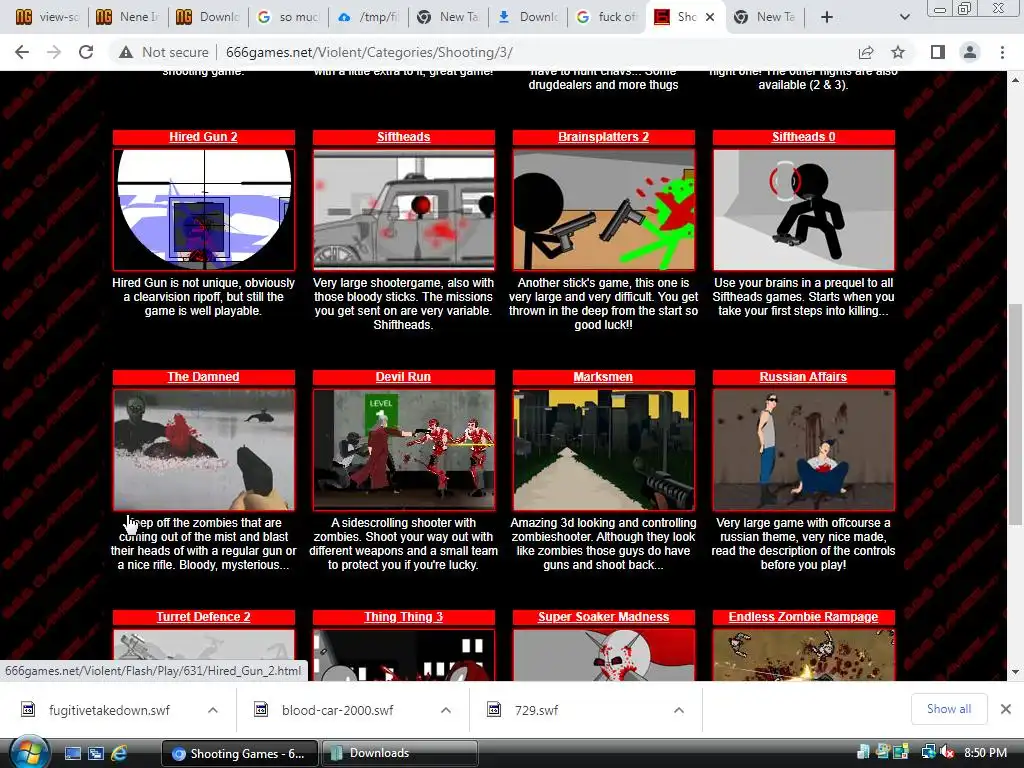This screenshot has height=768, width=1024.
Task: Select the Shooting Games taskbar button
Action: [240, 754]
